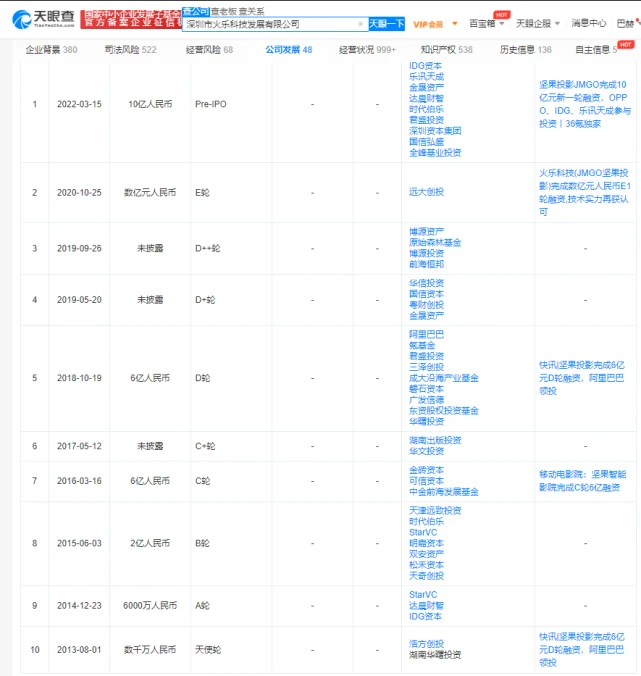
Task: Open the D轮 row news link 快讯坚果投影完成6亿元D轮融资
Action: (582, 378)
